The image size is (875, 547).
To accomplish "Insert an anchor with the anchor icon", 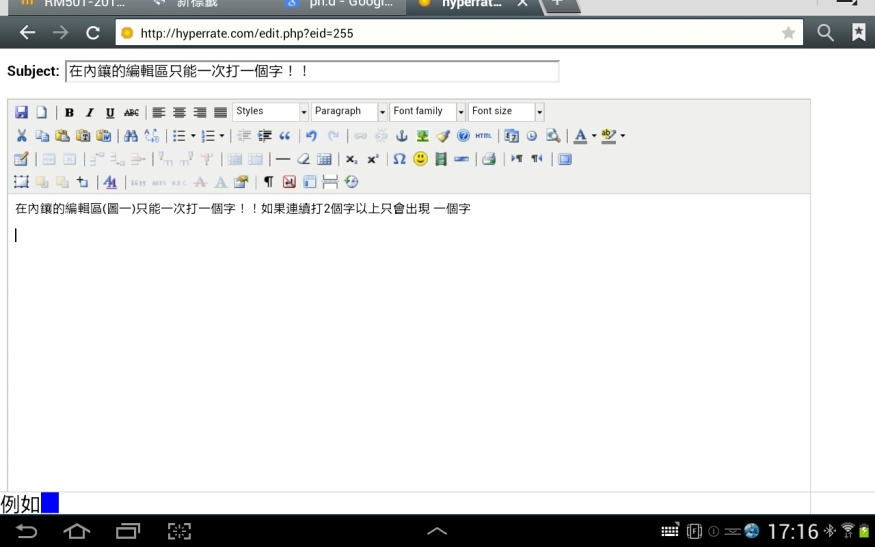I will pos(403,136).
